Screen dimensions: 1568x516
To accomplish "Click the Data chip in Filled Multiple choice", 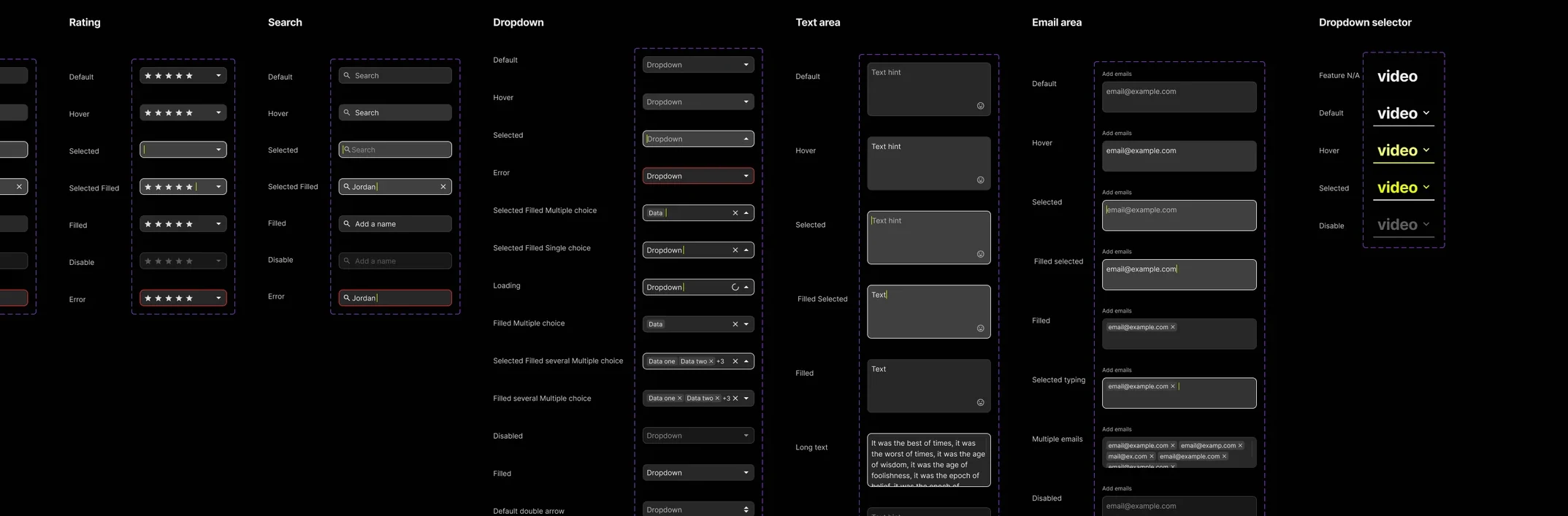I will point(656,324).
